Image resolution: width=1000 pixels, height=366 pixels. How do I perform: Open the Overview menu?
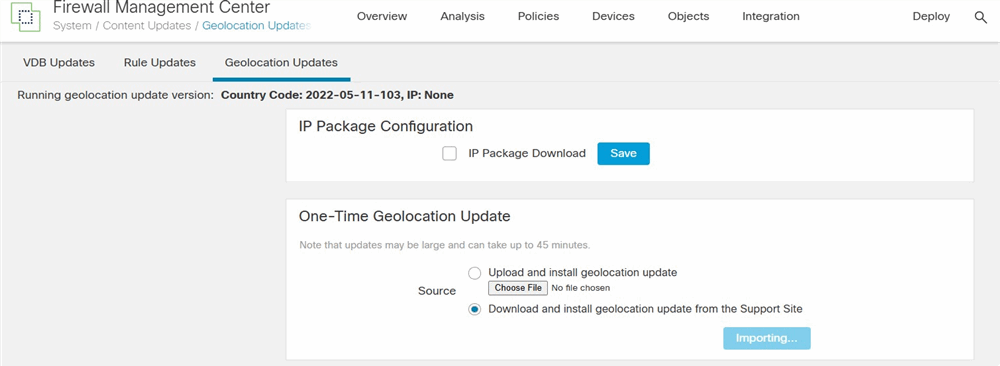click(x=382, y=17)
